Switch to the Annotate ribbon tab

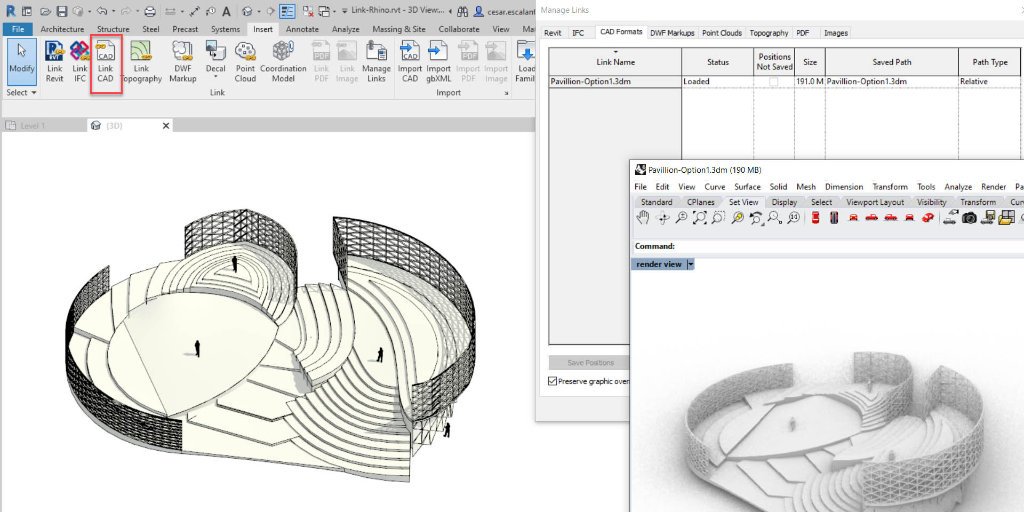[302, 29]
